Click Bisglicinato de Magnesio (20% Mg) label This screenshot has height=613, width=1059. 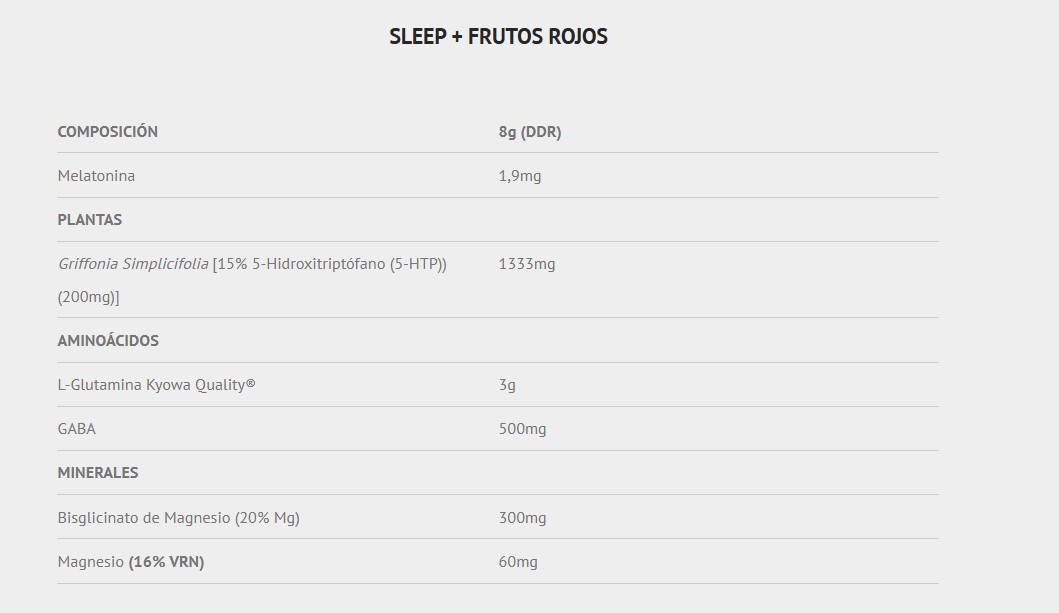pyautogui.click(x=179, y=518)
